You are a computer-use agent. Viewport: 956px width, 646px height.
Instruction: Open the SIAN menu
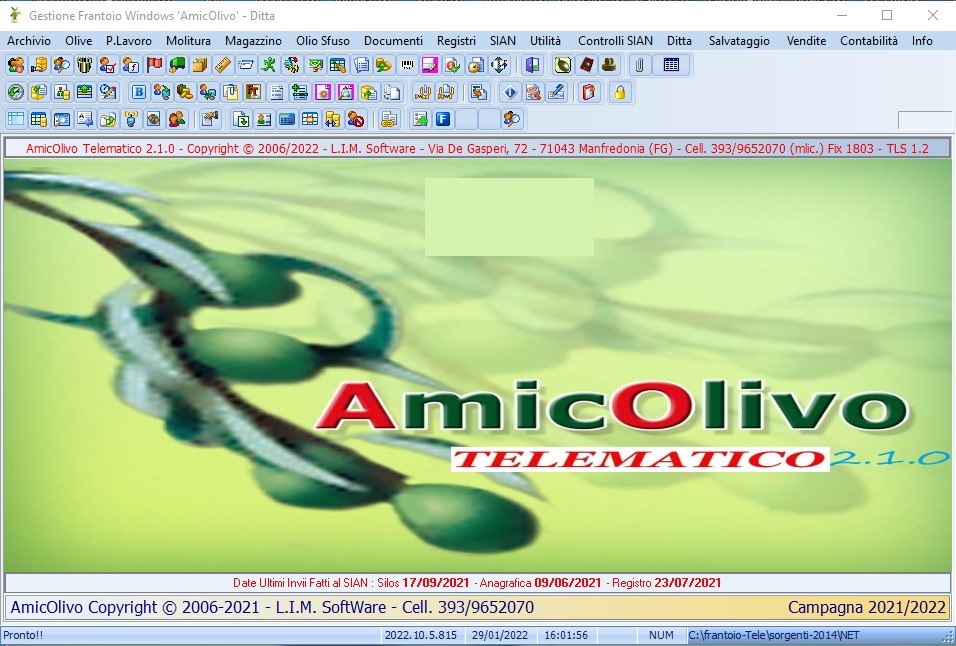(x=503, y=41)
